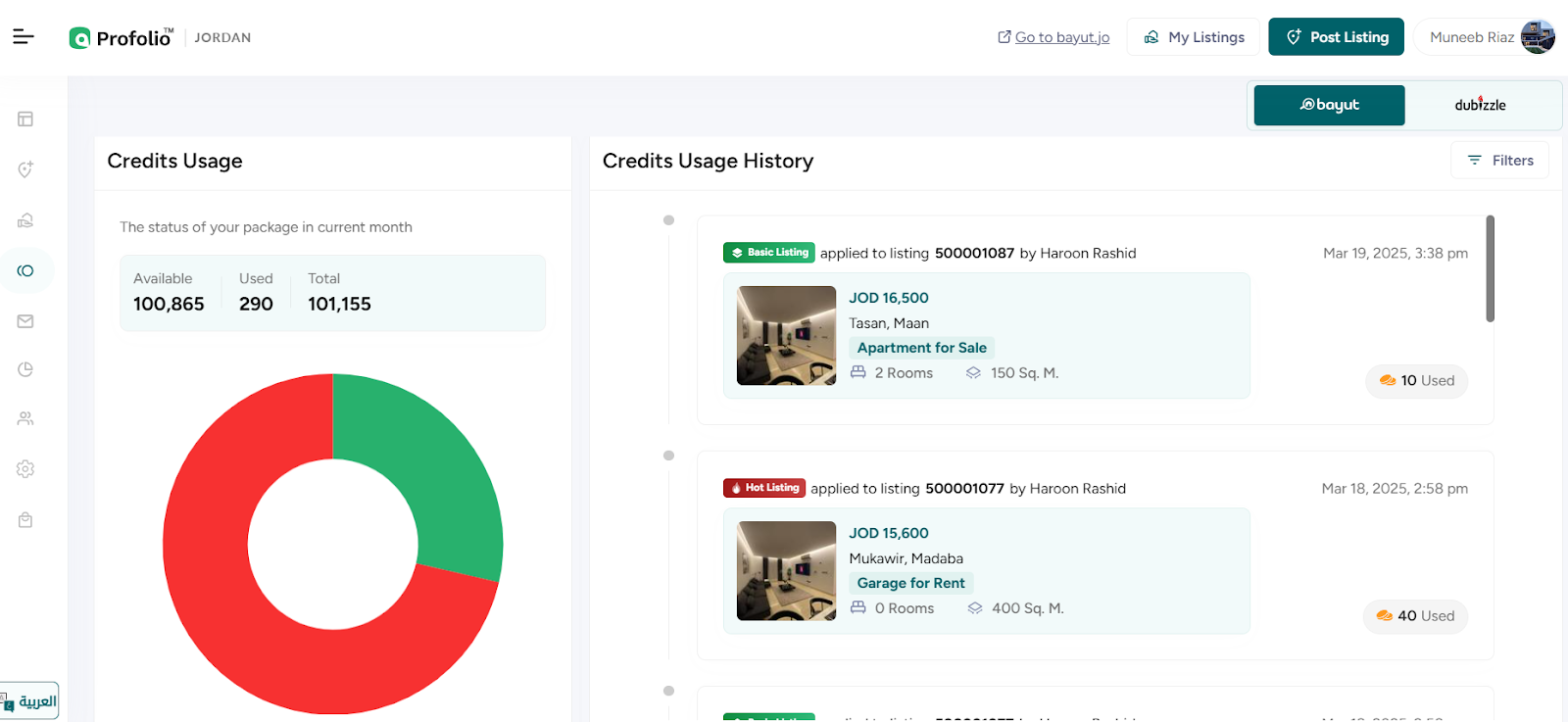Click the Used 290 value

tap(256, 304)
